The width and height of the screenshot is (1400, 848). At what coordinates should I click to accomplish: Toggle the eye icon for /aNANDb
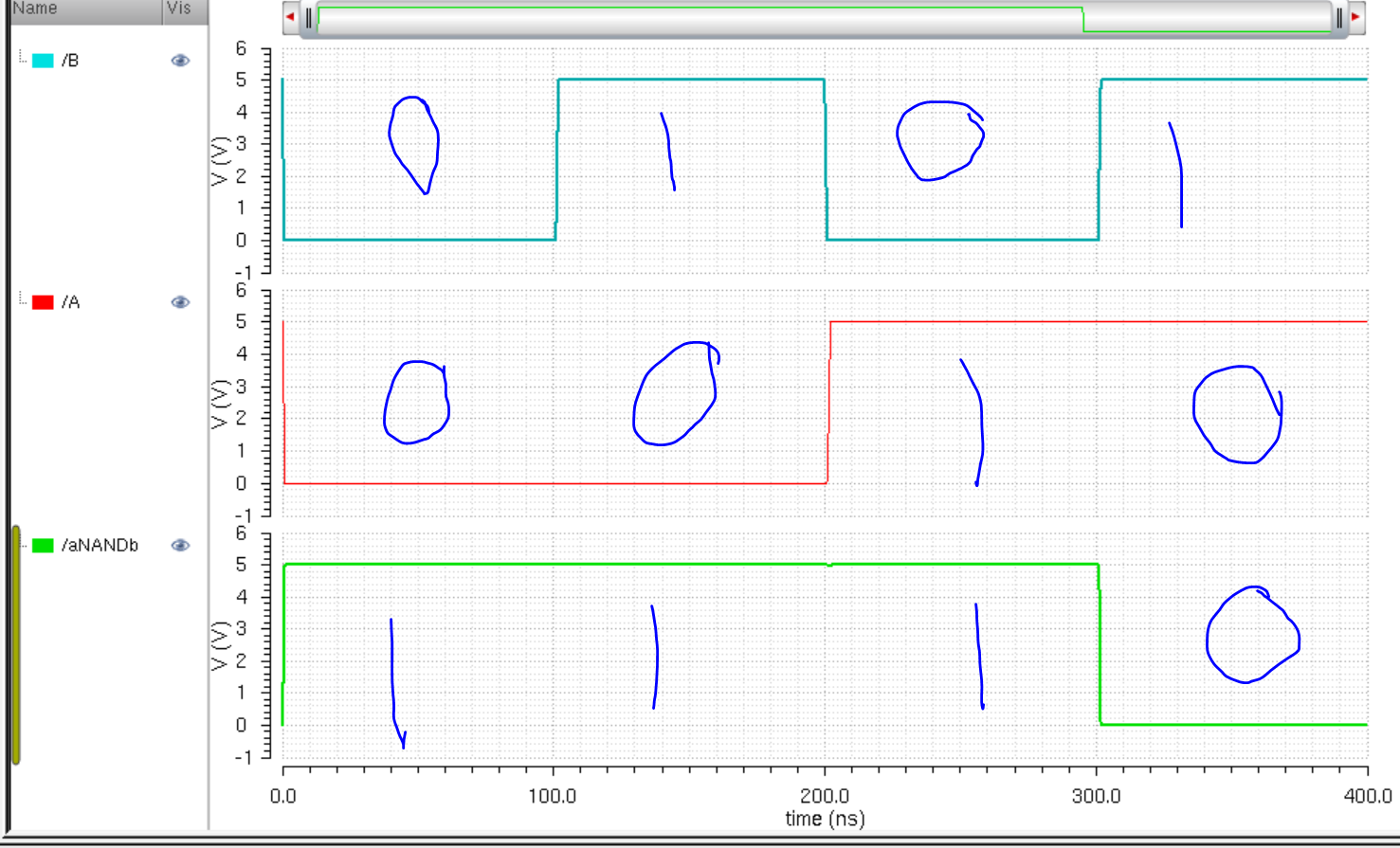click(x=180, y=546)
